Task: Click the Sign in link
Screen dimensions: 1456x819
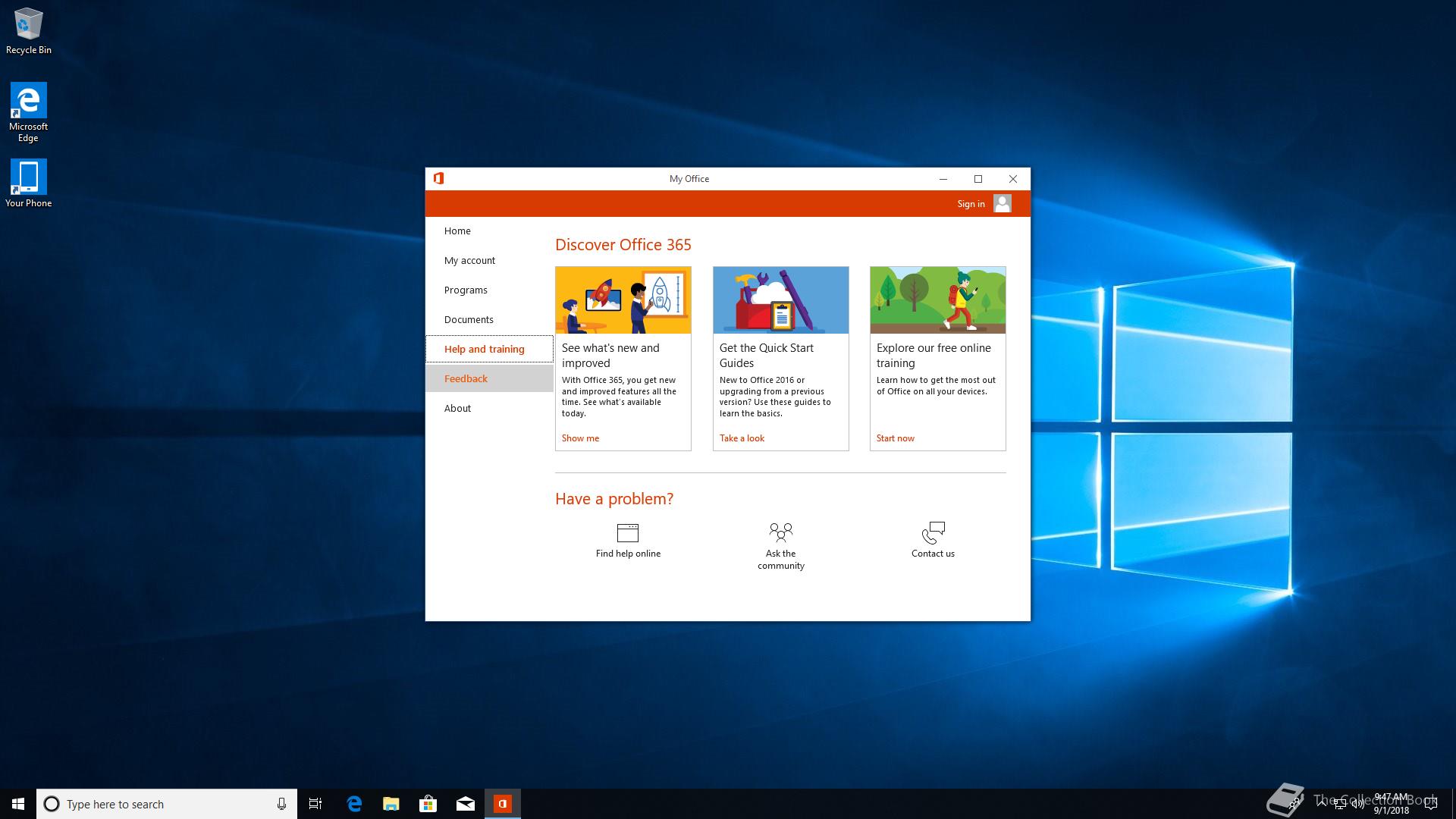Action: (x=971, y=204)
